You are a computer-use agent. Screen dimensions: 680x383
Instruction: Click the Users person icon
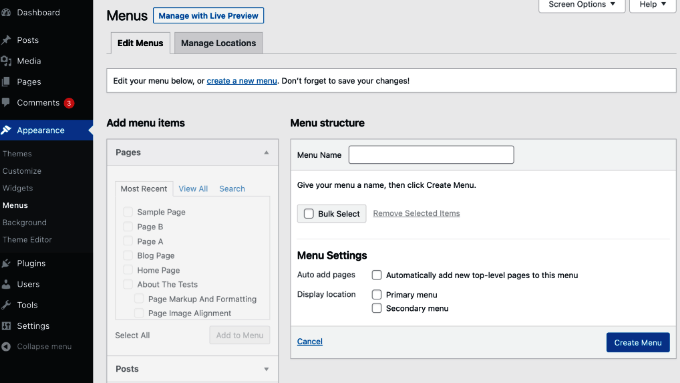click(x=6, y=284)
